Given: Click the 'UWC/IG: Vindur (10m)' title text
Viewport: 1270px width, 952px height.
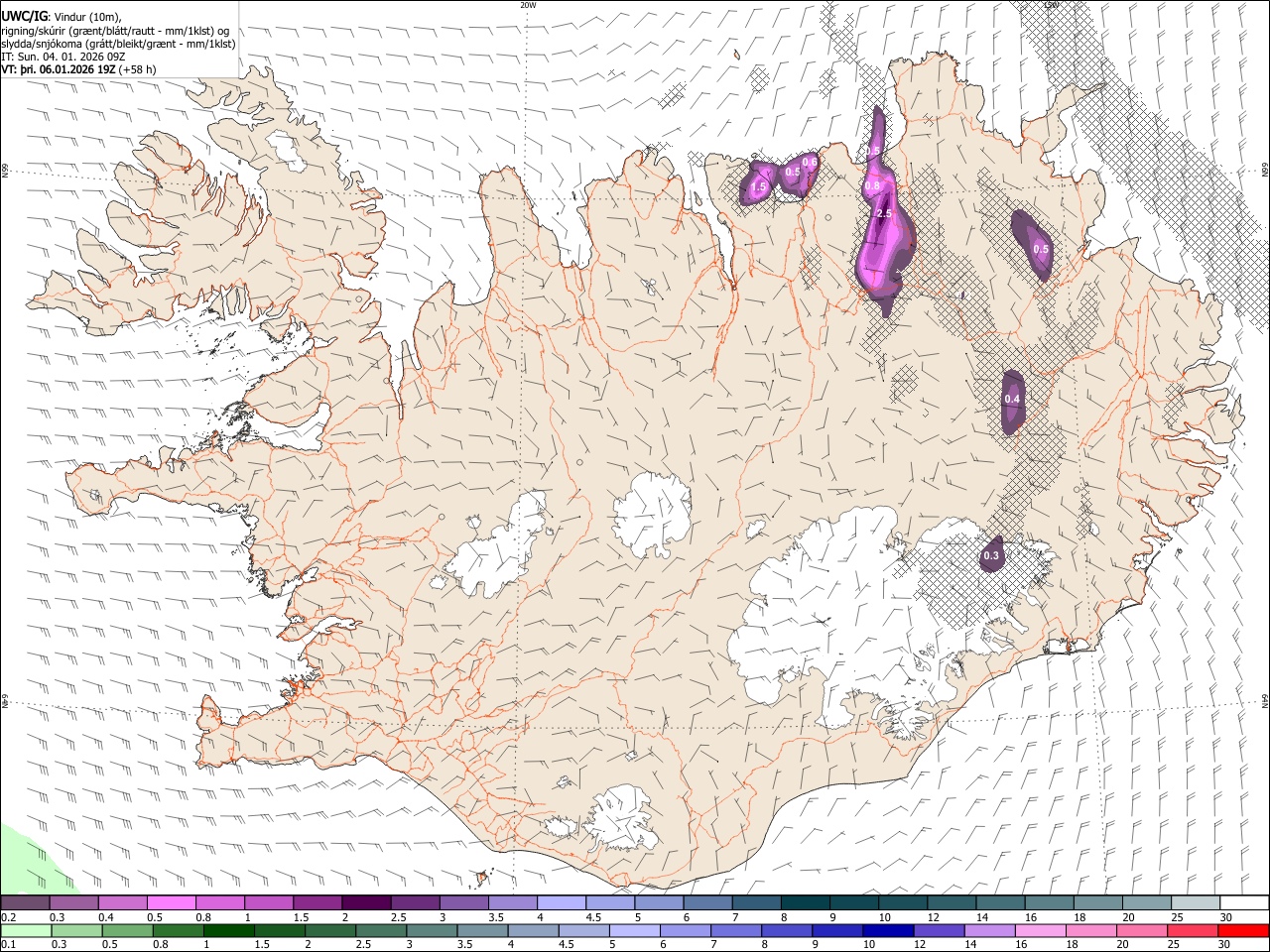Looking at the screenshot, I should coord(61,15).
